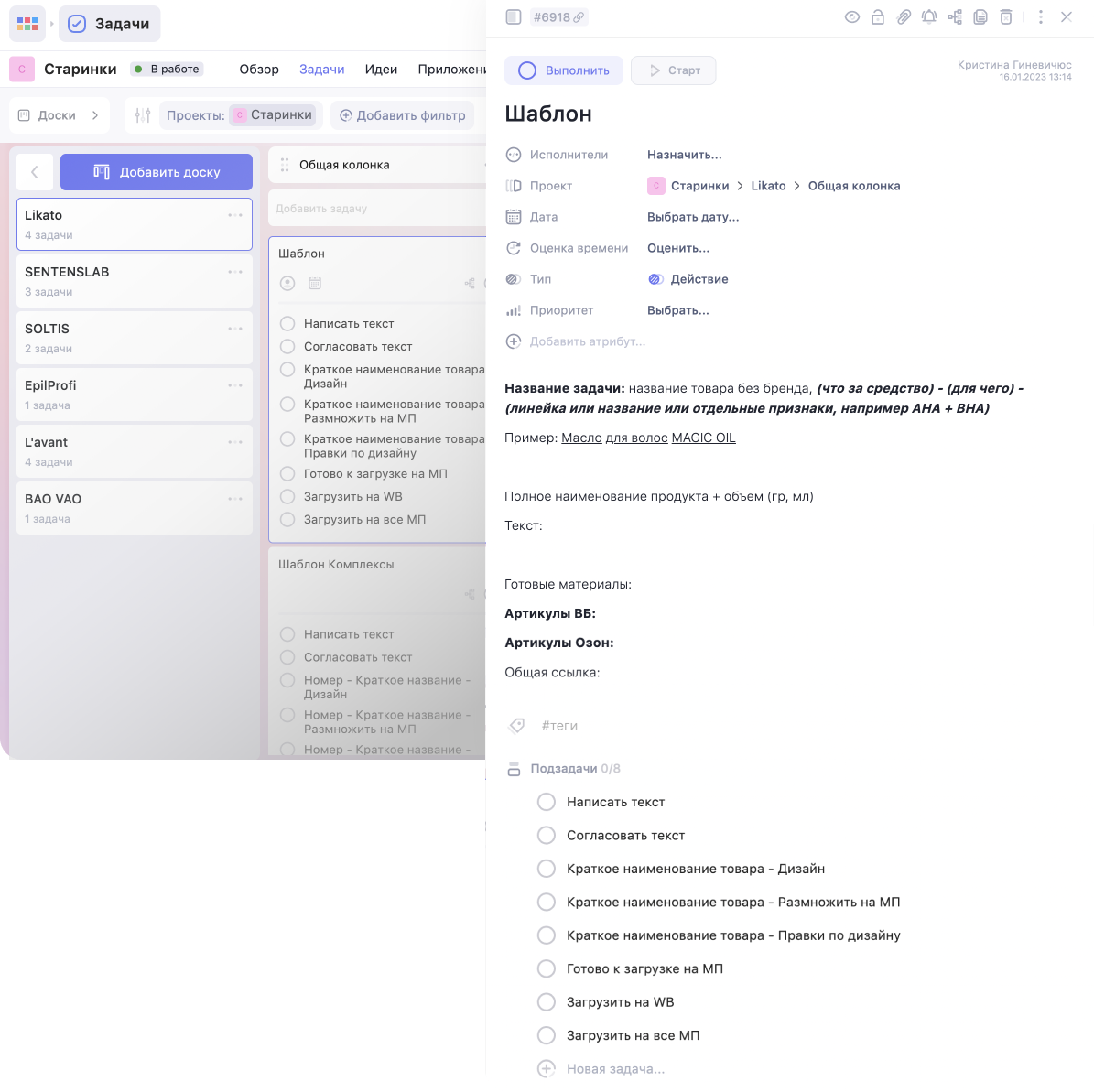Click the duplicate task icon

pos(980,17)
